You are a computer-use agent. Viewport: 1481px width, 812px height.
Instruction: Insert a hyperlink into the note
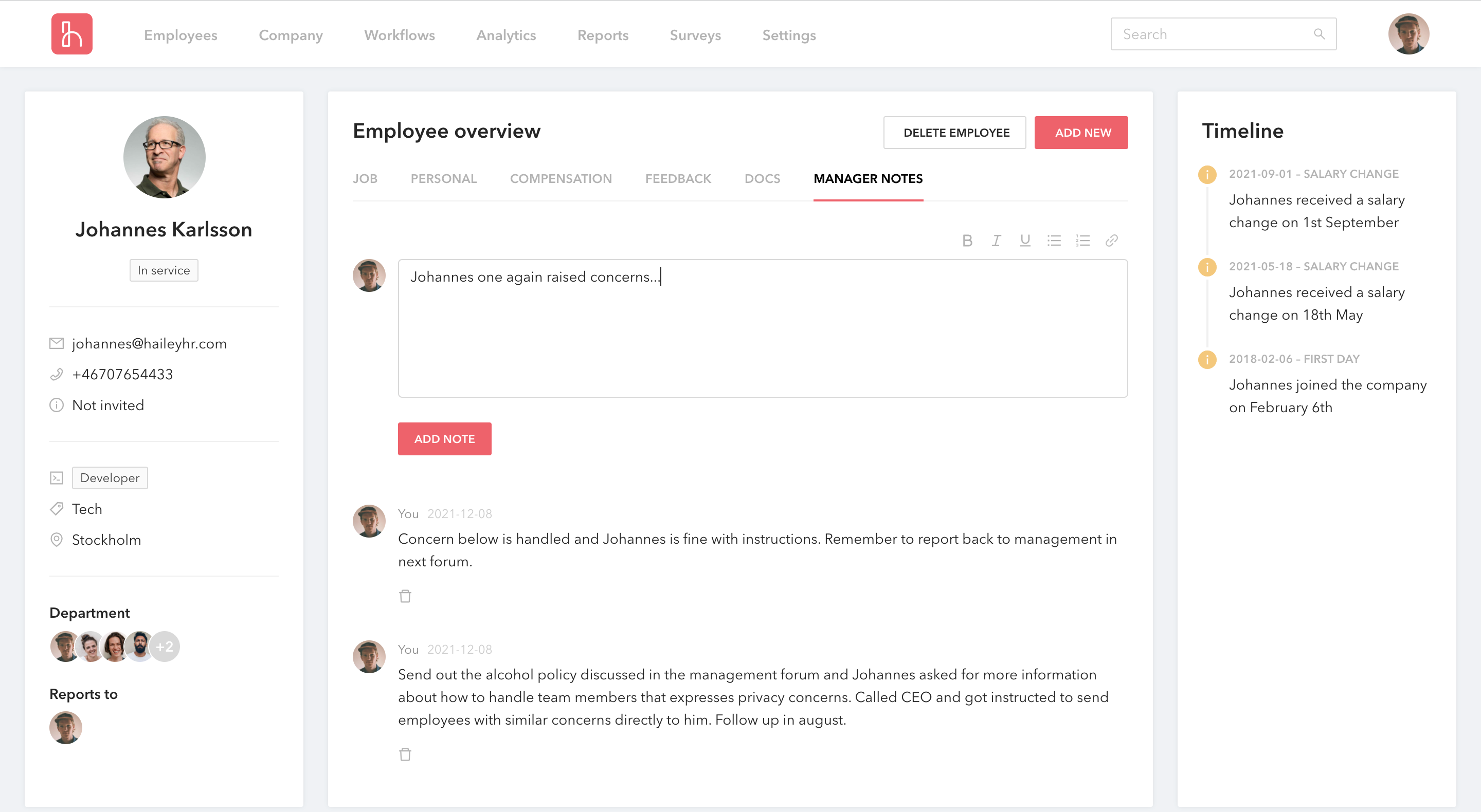coord(1111,240)
